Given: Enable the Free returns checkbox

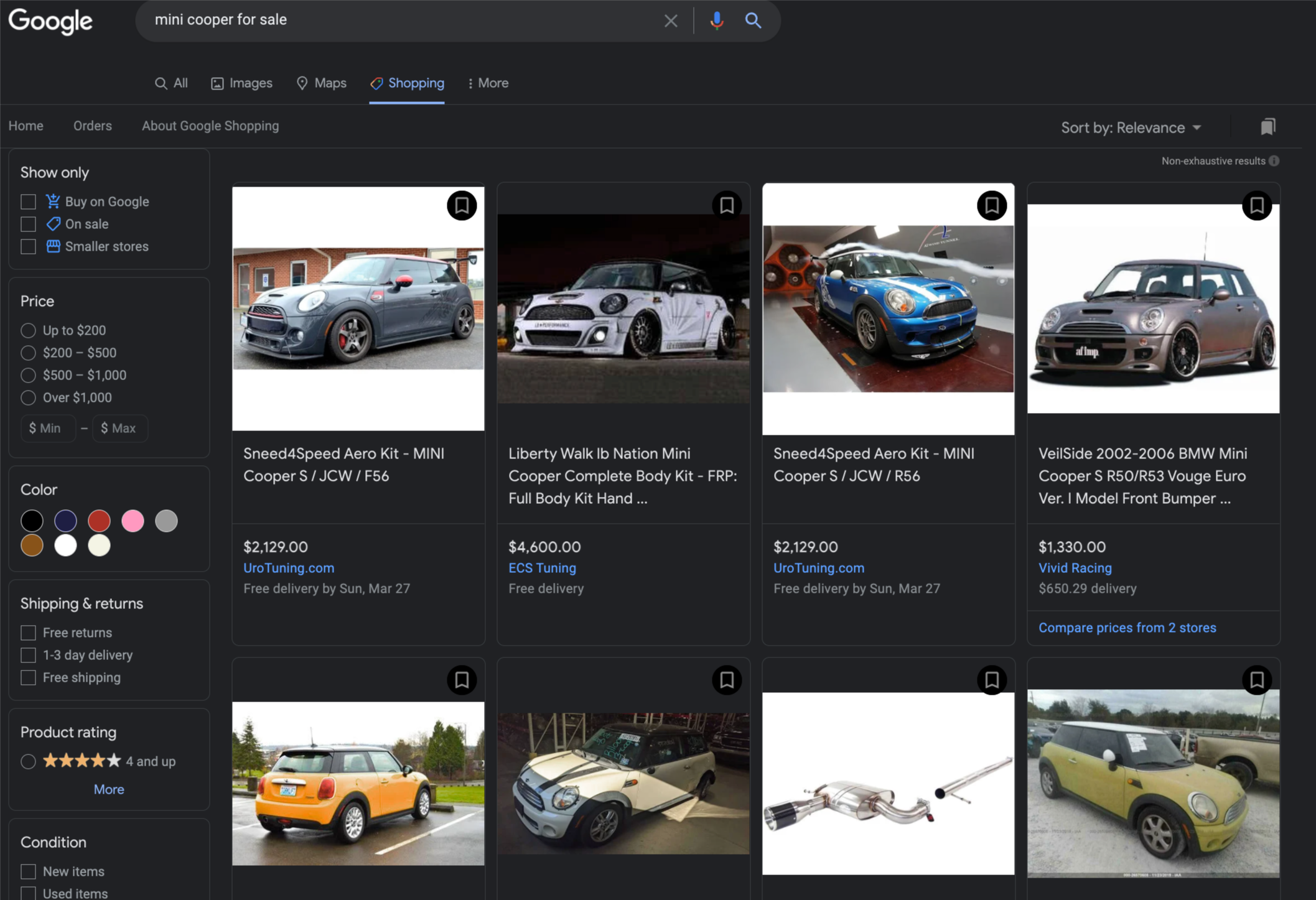Looking at the screenshot, I should pyautogui.click(x=28, y=633).
